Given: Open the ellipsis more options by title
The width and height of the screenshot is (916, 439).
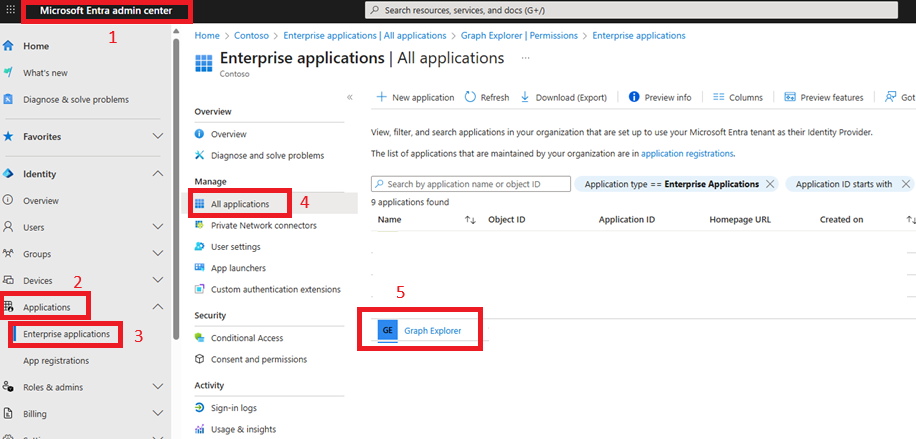Looking at the screenshot, I should 526,58.
